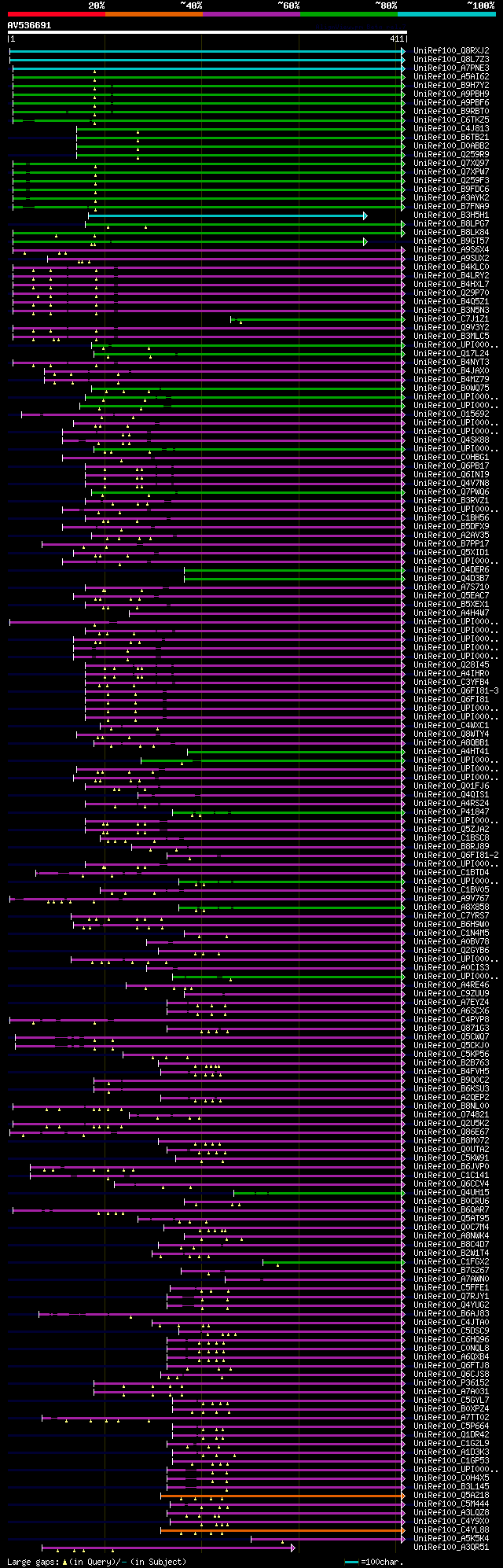
Task: Click label UniRef100_P36152
Action: click(451, 1383)
